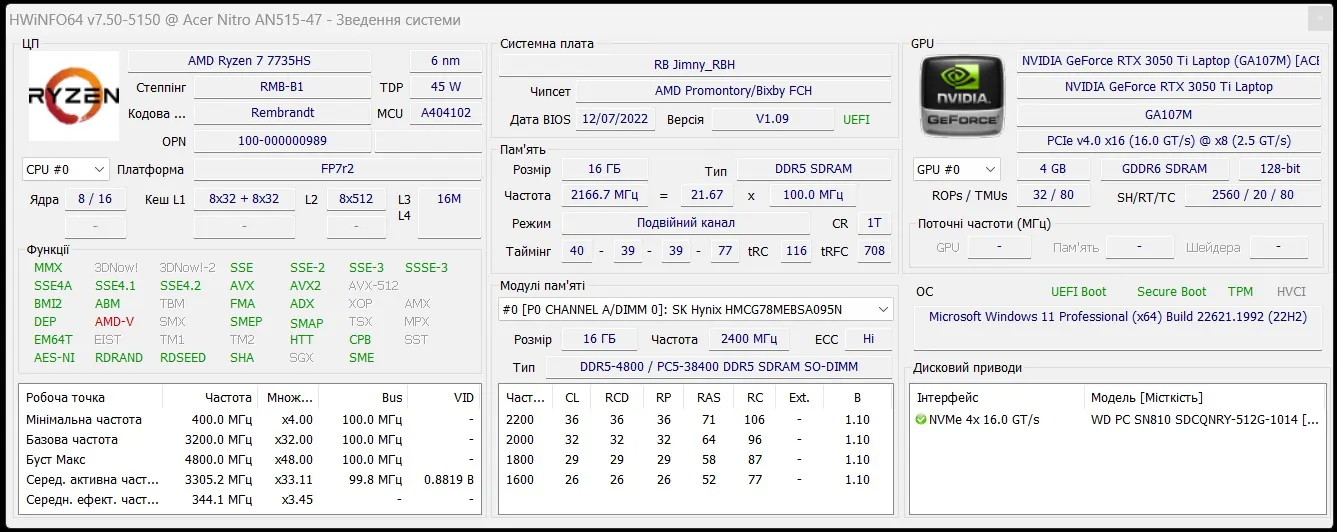Click the ECC Ні value
This screenshot has width=1337, height=532.
click(x=868, y=339)
